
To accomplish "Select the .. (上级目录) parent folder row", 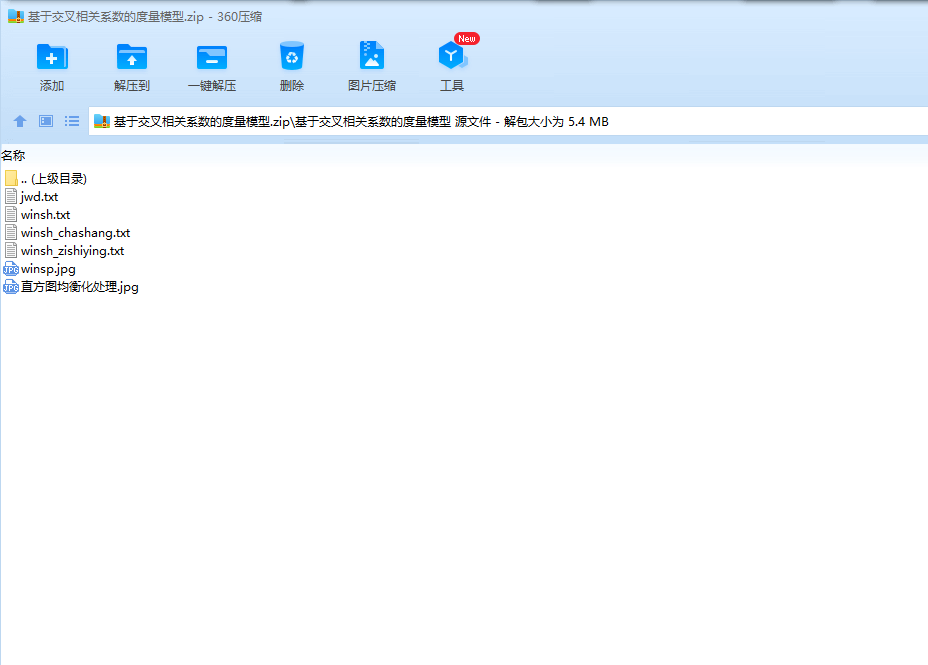I will pyautogui.click(x=46, y=179).
